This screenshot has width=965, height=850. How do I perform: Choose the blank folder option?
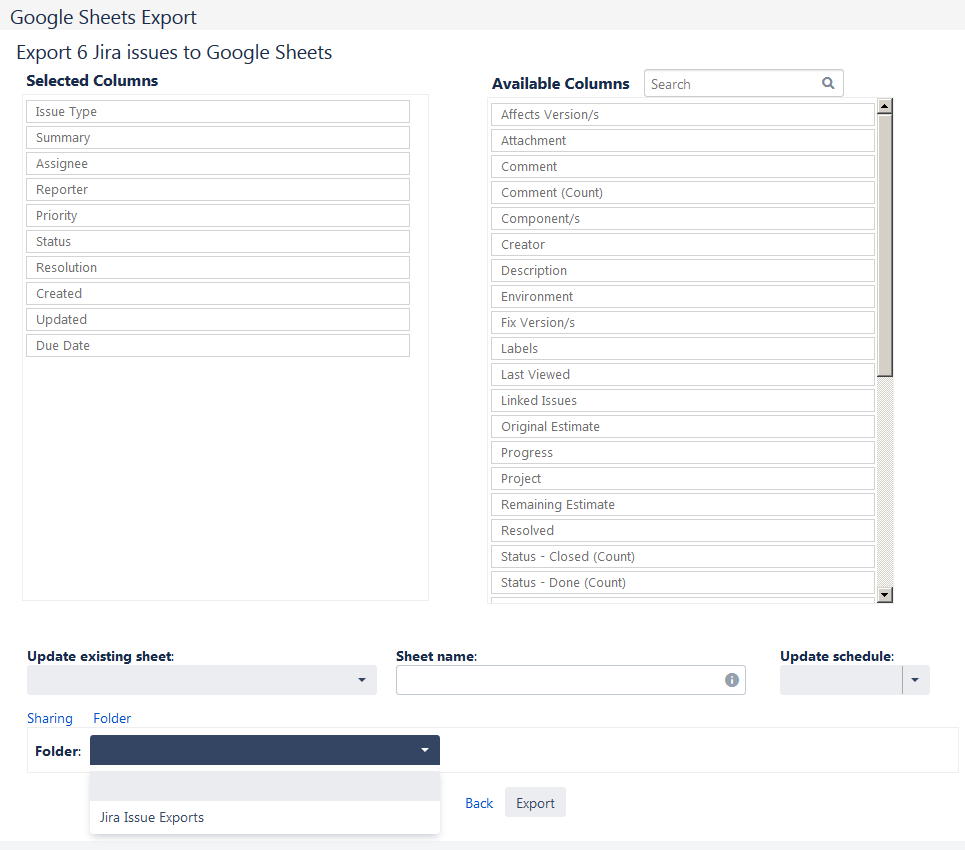(x=264, y=786)
